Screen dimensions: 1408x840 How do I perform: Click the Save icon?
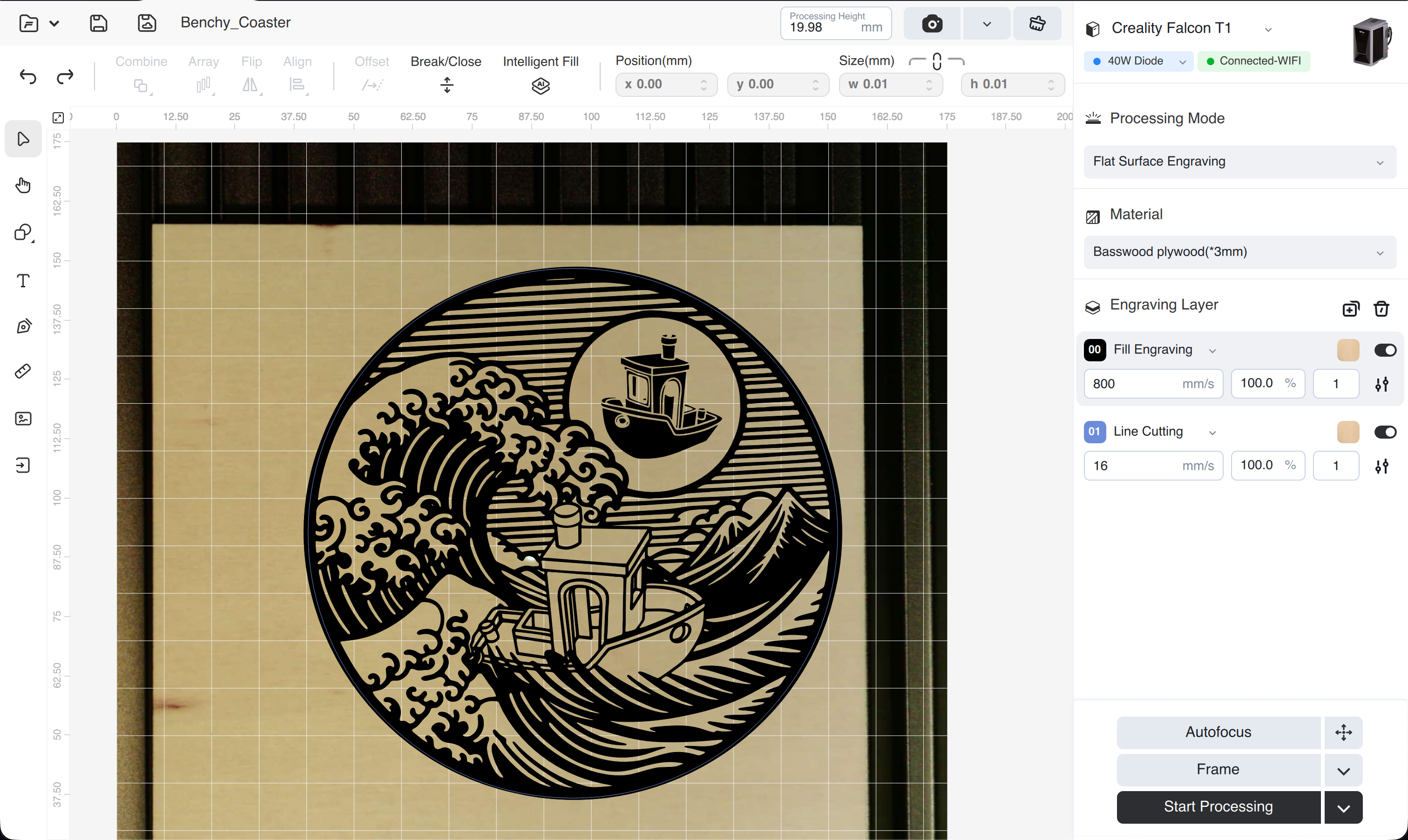(98, 23)
